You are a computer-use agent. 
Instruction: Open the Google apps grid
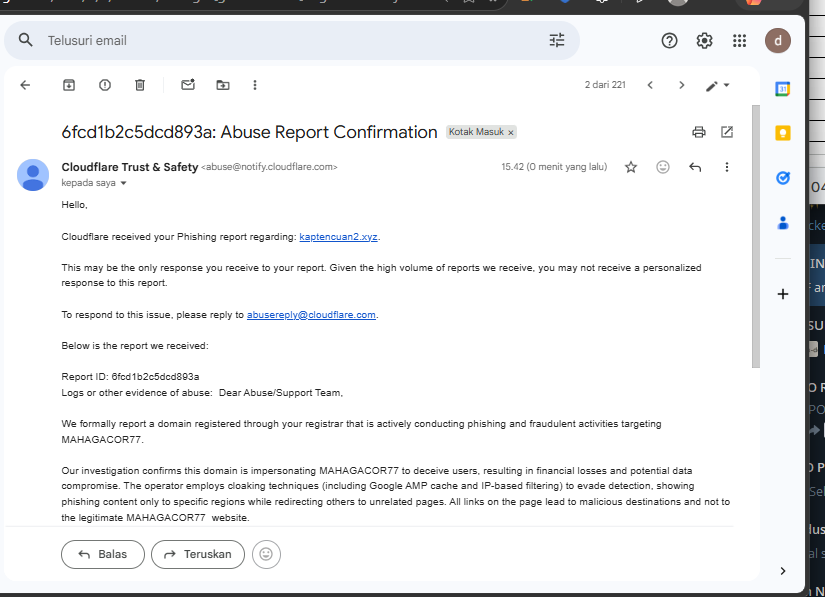739,41
